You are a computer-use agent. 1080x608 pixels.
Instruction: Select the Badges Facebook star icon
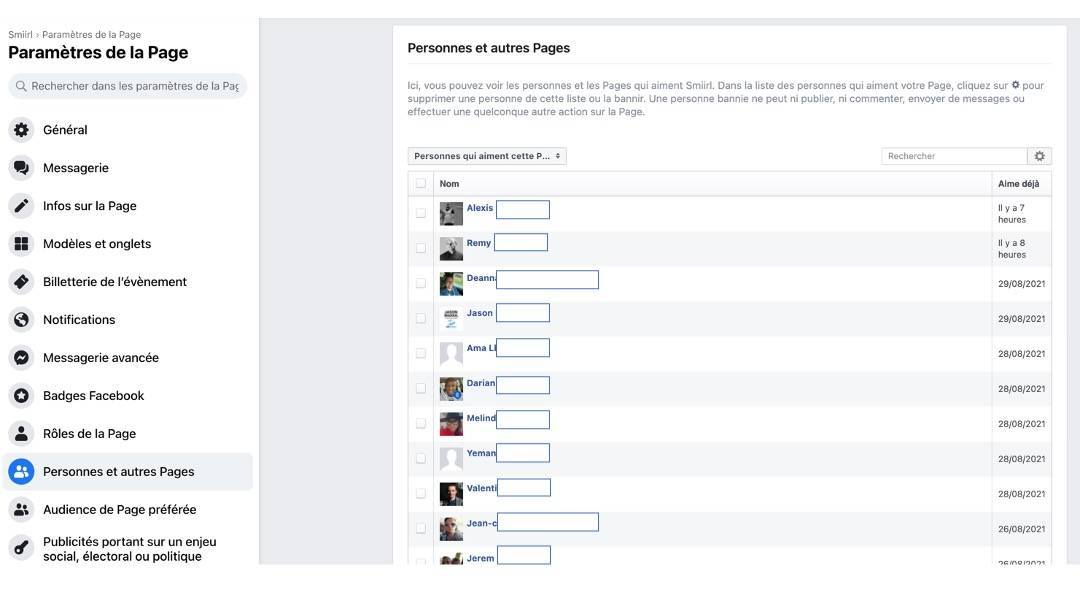(x=22, y=396)
